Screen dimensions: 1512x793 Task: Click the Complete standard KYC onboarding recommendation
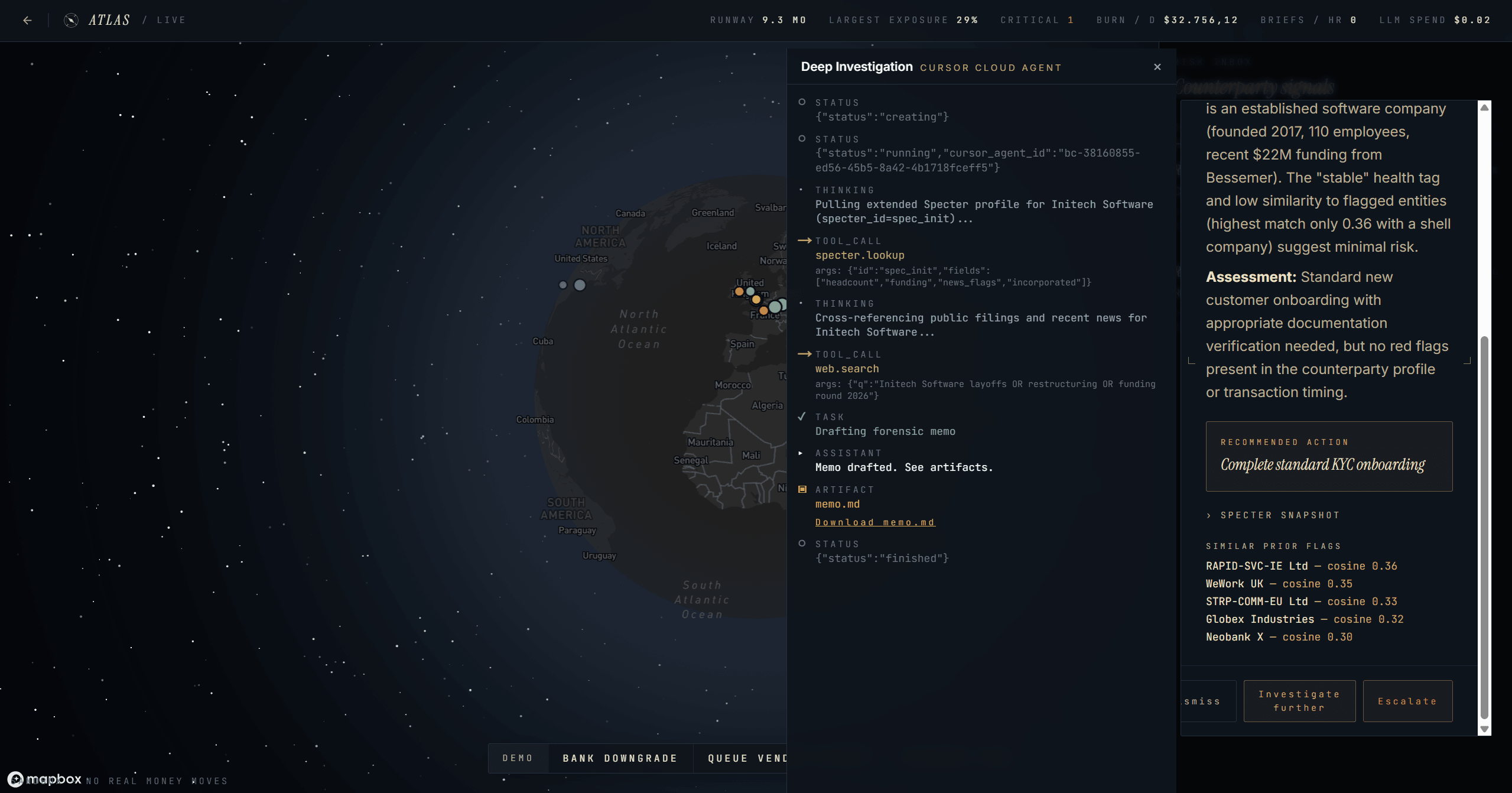(1322, 465)
